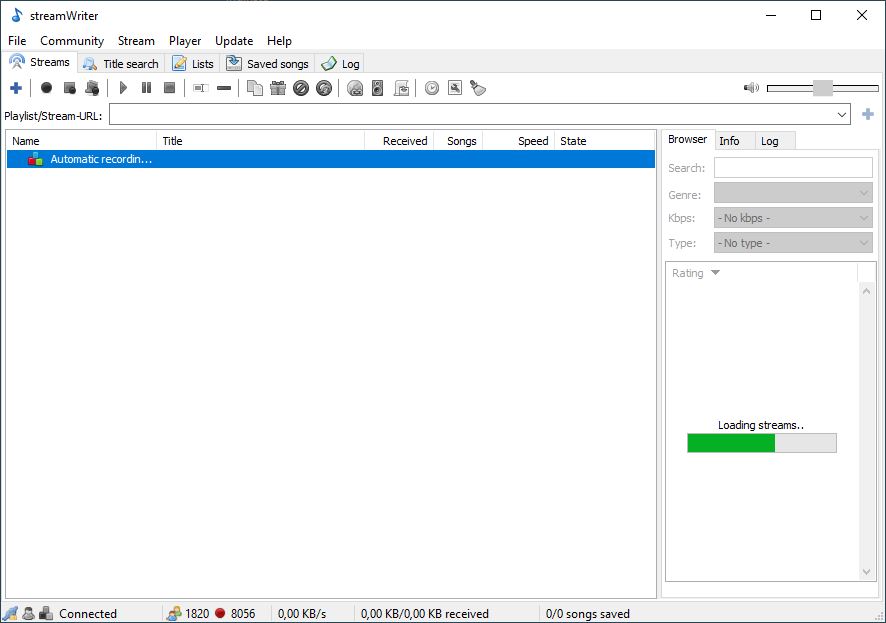
Task: Click the gift box wishlist icon
Action: [278, 88]
